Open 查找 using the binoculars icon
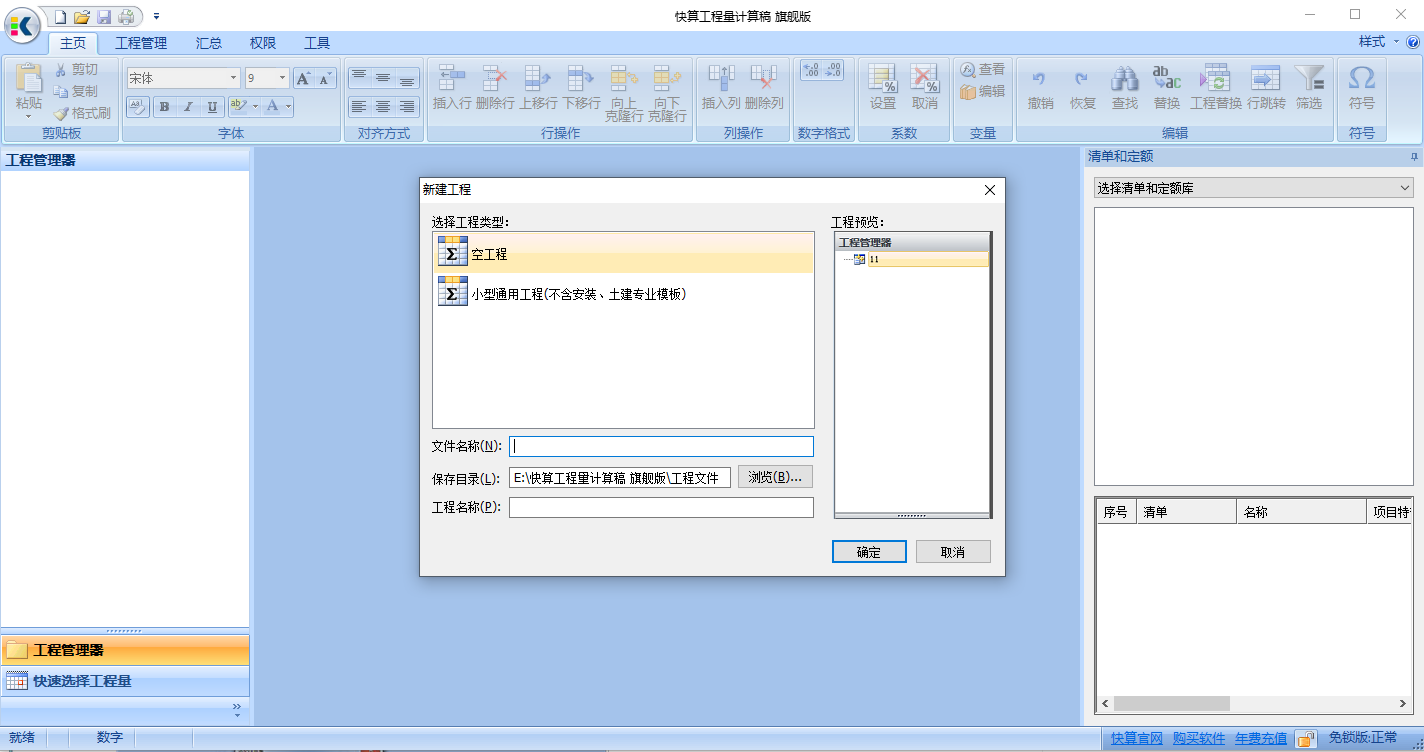This screenshot has width=1424, height=752. [x=1124, y=88]
